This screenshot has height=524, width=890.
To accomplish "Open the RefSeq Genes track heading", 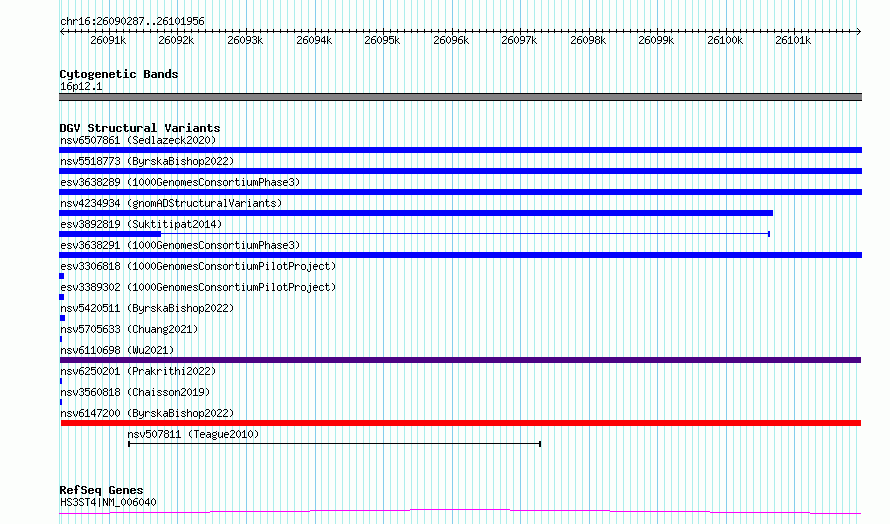I will [101, 490].
